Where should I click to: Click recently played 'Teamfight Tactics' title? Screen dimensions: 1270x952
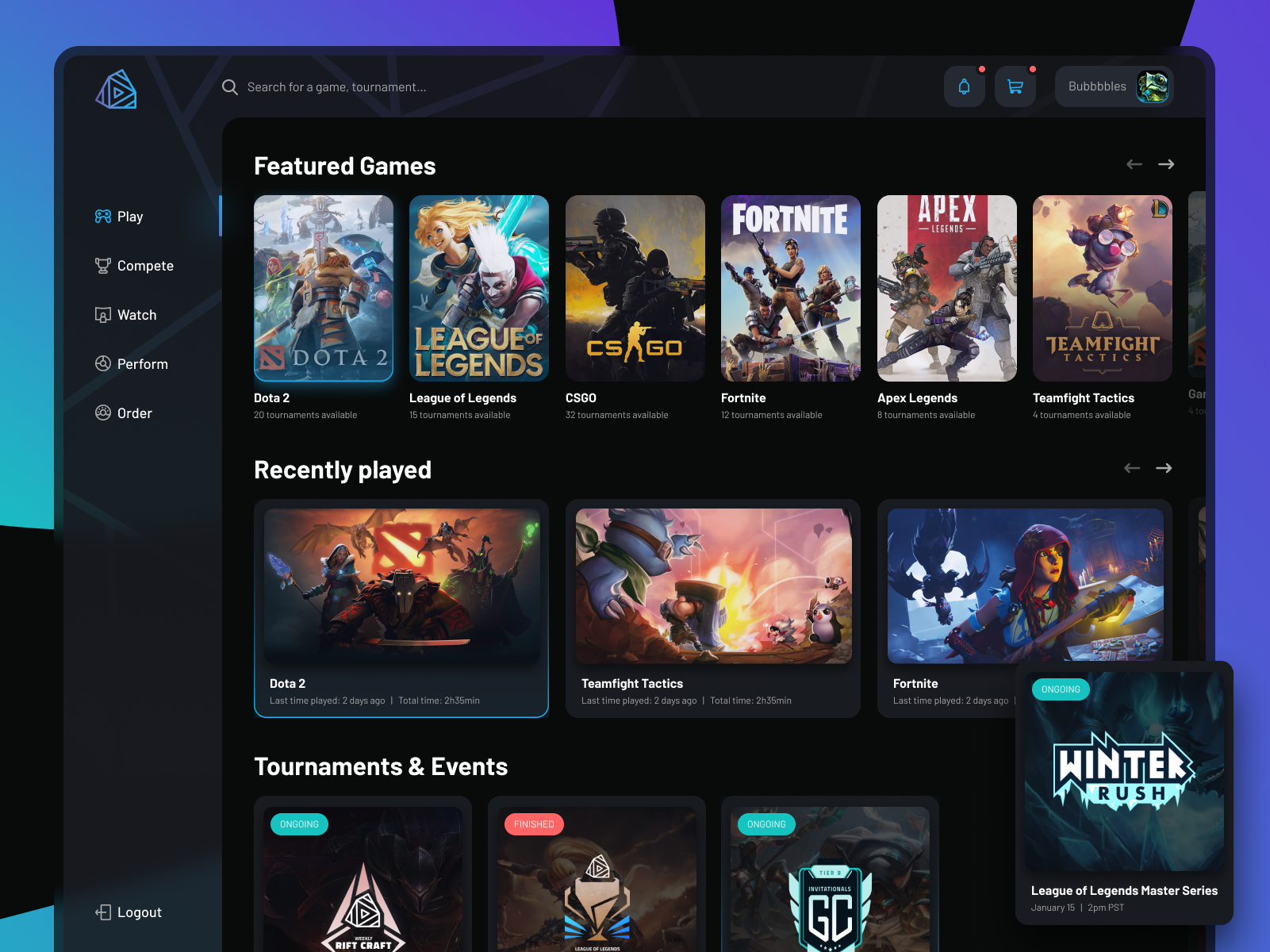coord(632,684)
